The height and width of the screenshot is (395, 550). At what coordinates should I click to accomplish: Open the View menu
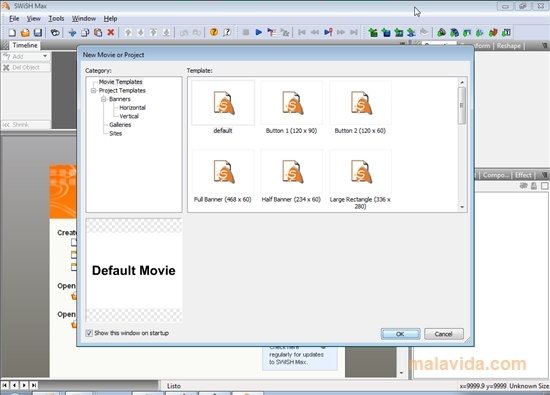pos(34,19)
